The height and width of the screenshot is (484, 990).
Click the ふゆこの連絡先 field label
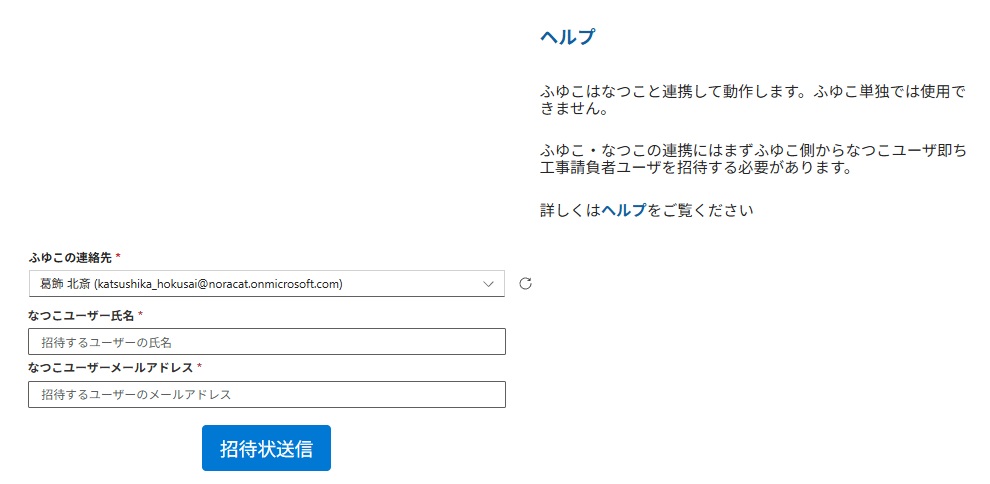(x=70, y=258)
